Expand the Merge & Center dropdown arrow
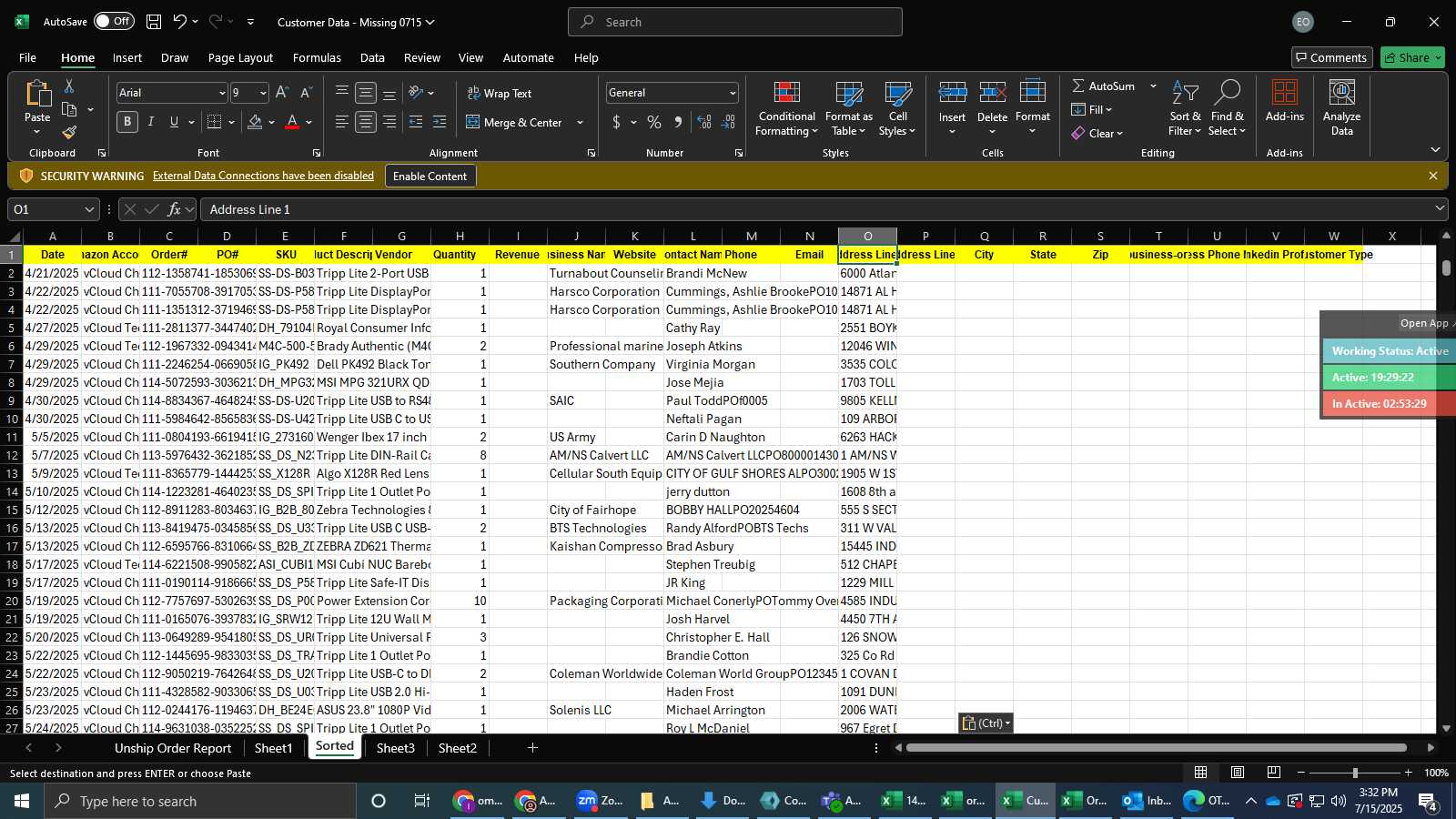The width and height of the screenshot is (1456, 819). coord(580,122)
